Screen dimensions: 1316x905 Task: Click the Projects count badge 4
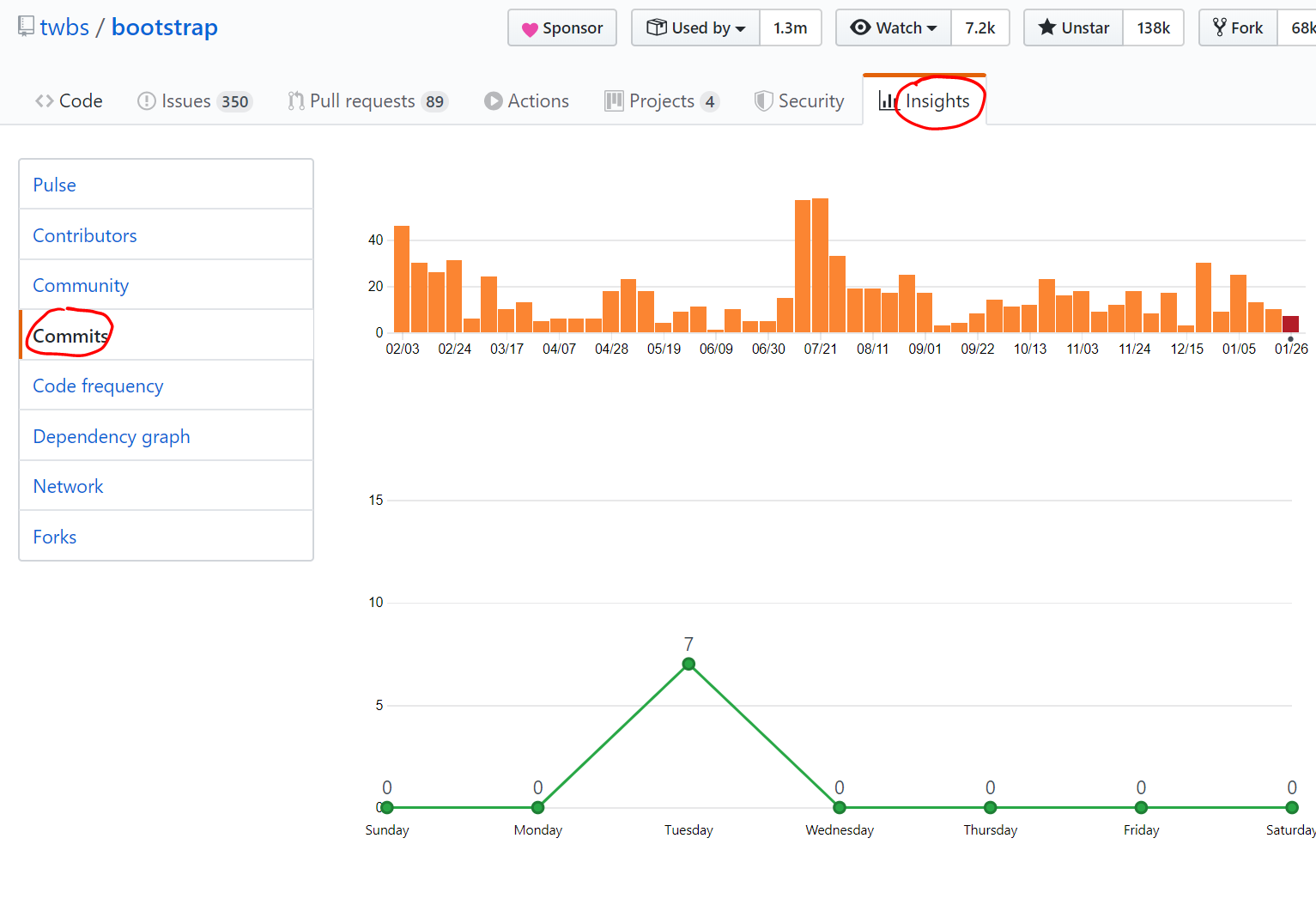[710, 101]
